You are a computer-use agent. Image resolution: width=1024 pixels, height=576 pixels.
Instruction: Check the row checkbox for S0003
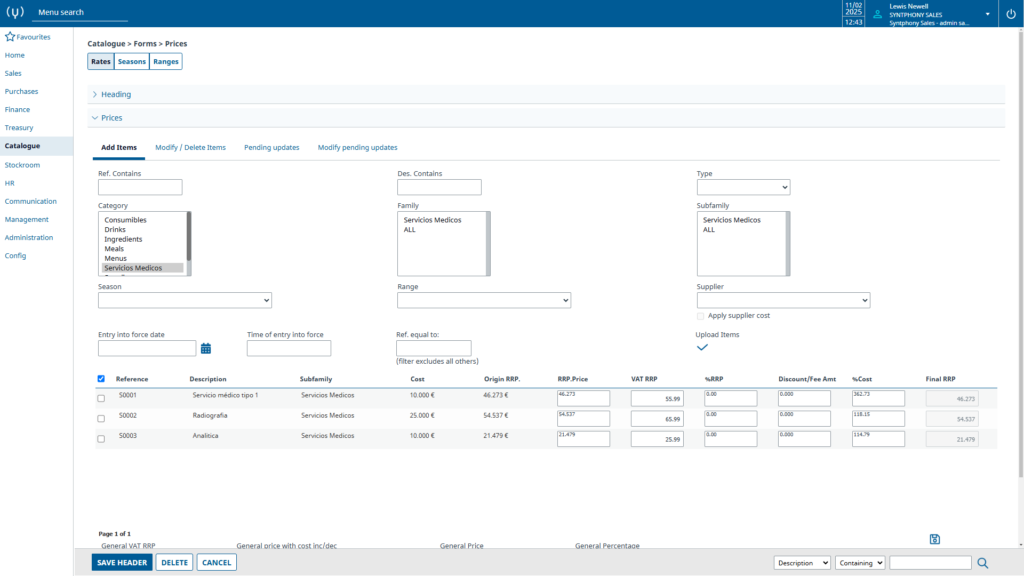[x=101, y=439]
